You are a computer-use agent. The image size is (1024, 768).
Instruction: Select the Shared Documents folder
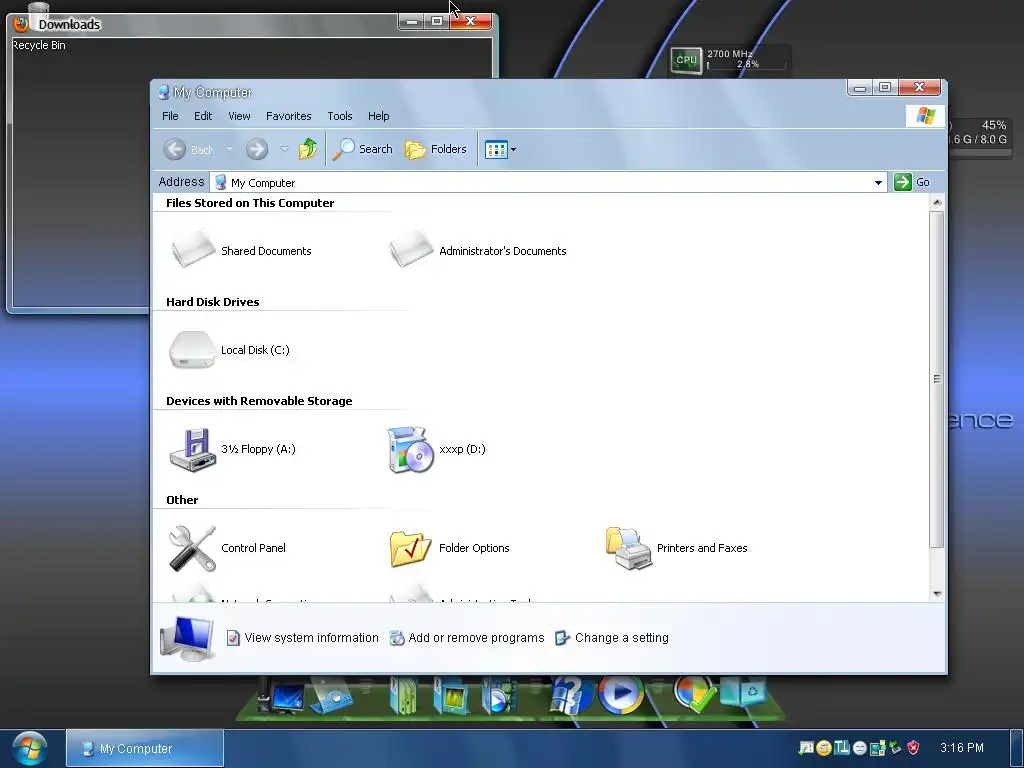[240, 251]
